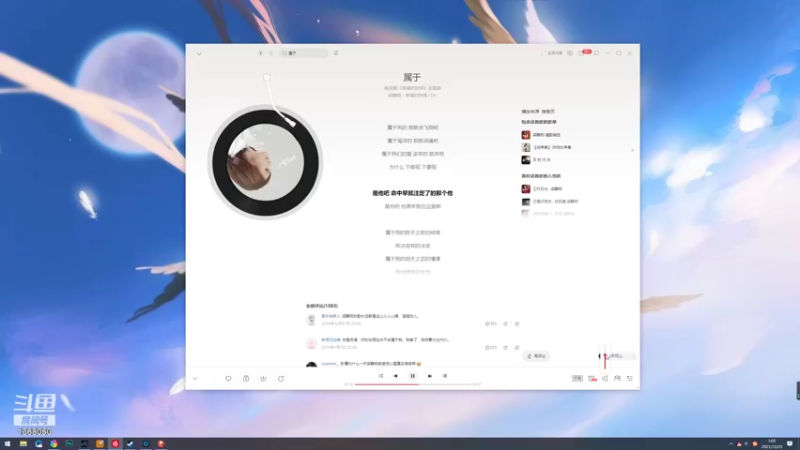Open the messages icon with red badge
Screen dimensions: 800x450
pyautogui.click(x=583, y=53)
